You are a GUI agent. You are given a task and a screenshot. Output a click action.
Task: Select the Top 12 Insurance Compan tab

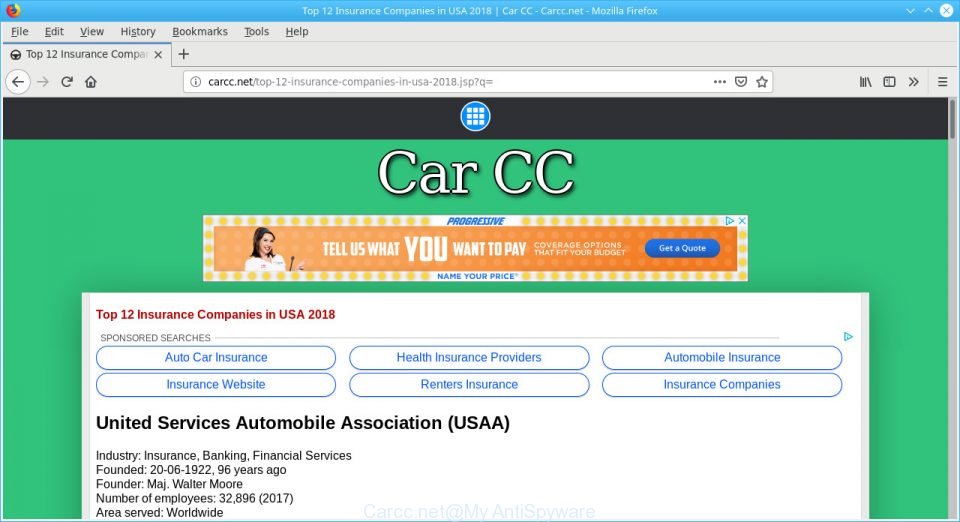tap(86, 54)
